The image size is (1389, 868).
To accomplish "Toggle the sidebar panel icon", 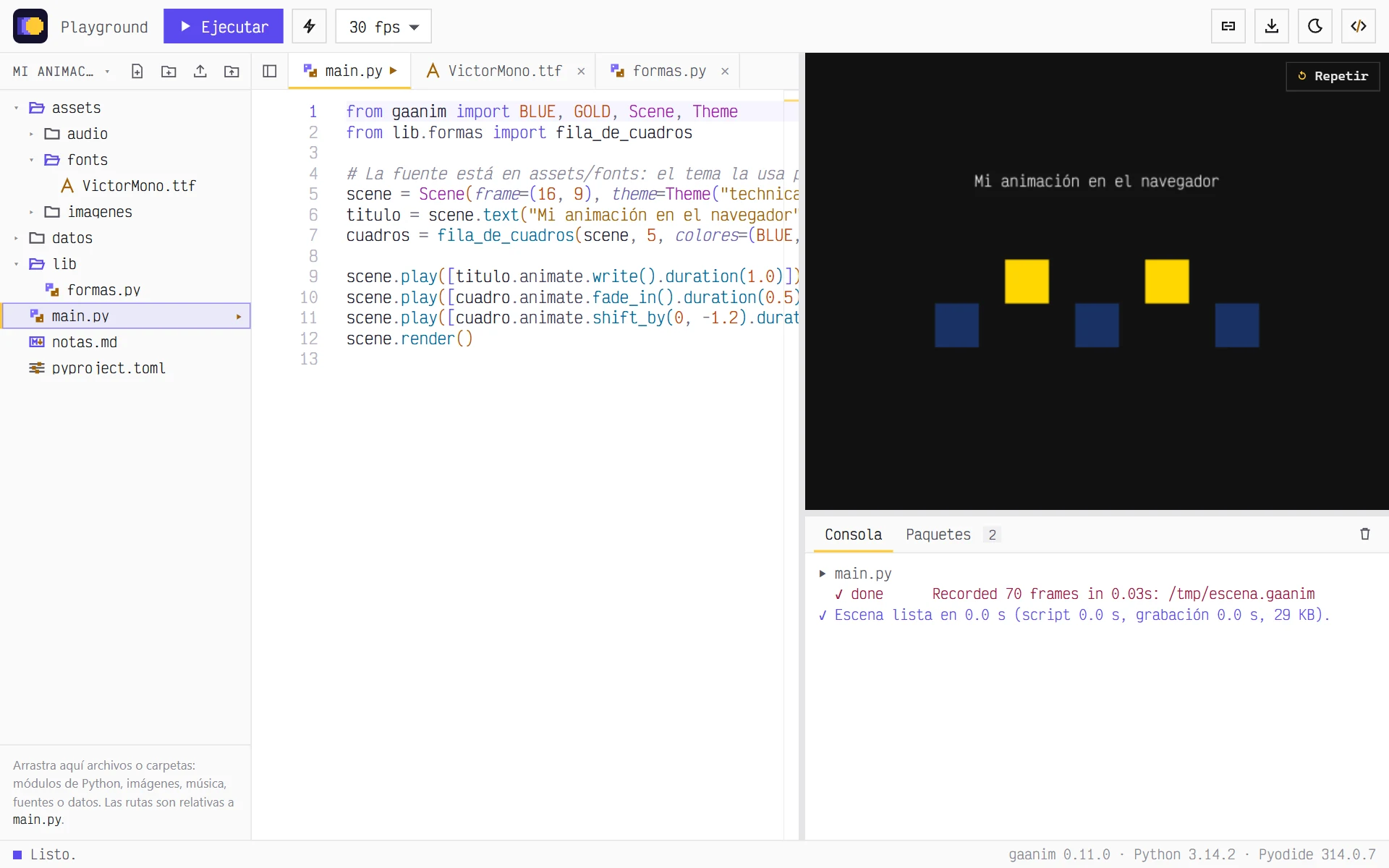I will [x=270, y=71].
